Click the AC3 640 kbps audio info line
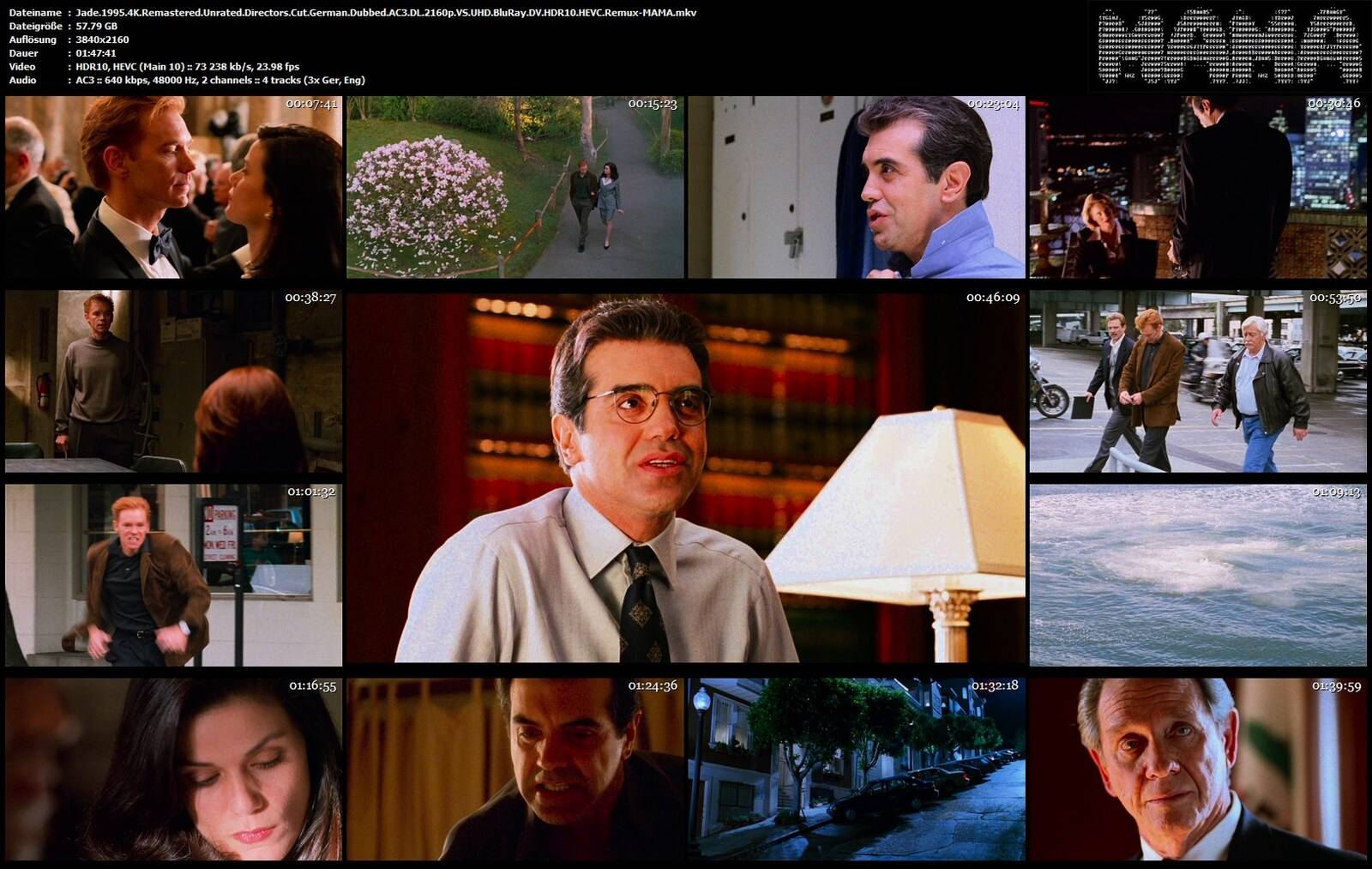 pyautogui.click(x=220, y=80)
